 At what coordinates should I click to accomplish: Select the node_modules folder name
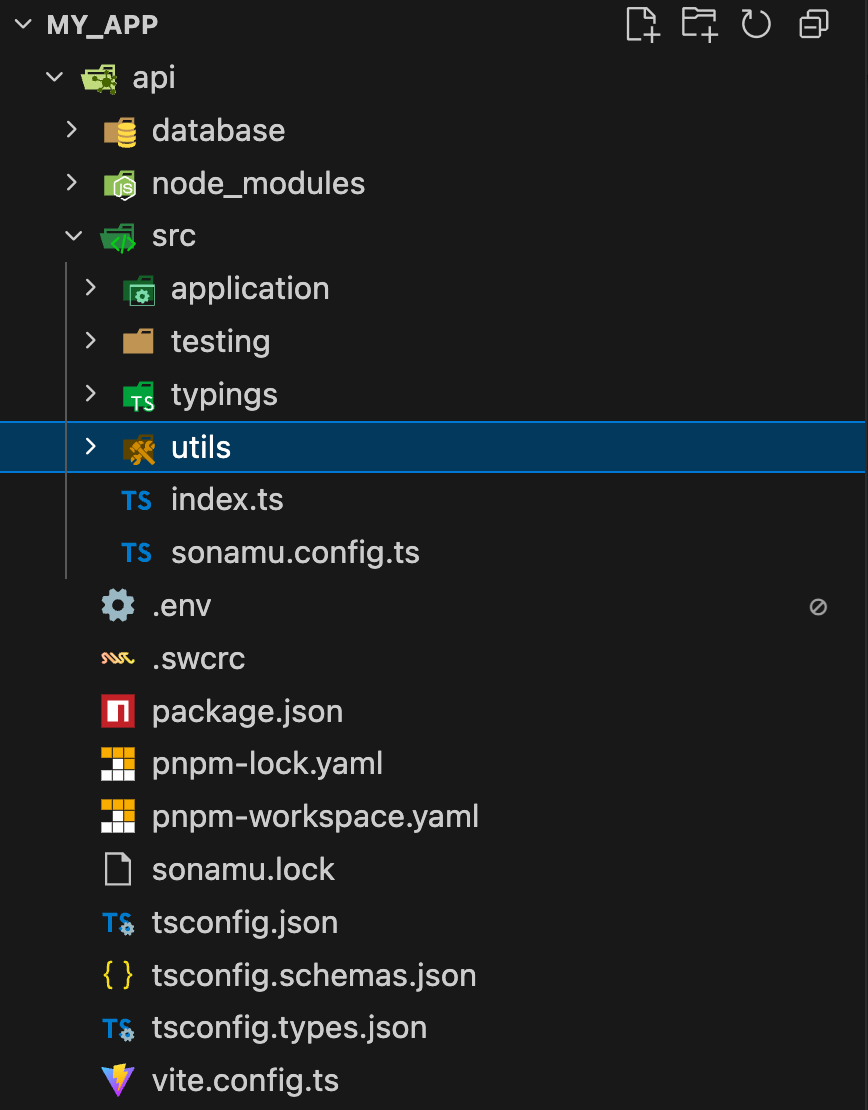coord(258,184)
